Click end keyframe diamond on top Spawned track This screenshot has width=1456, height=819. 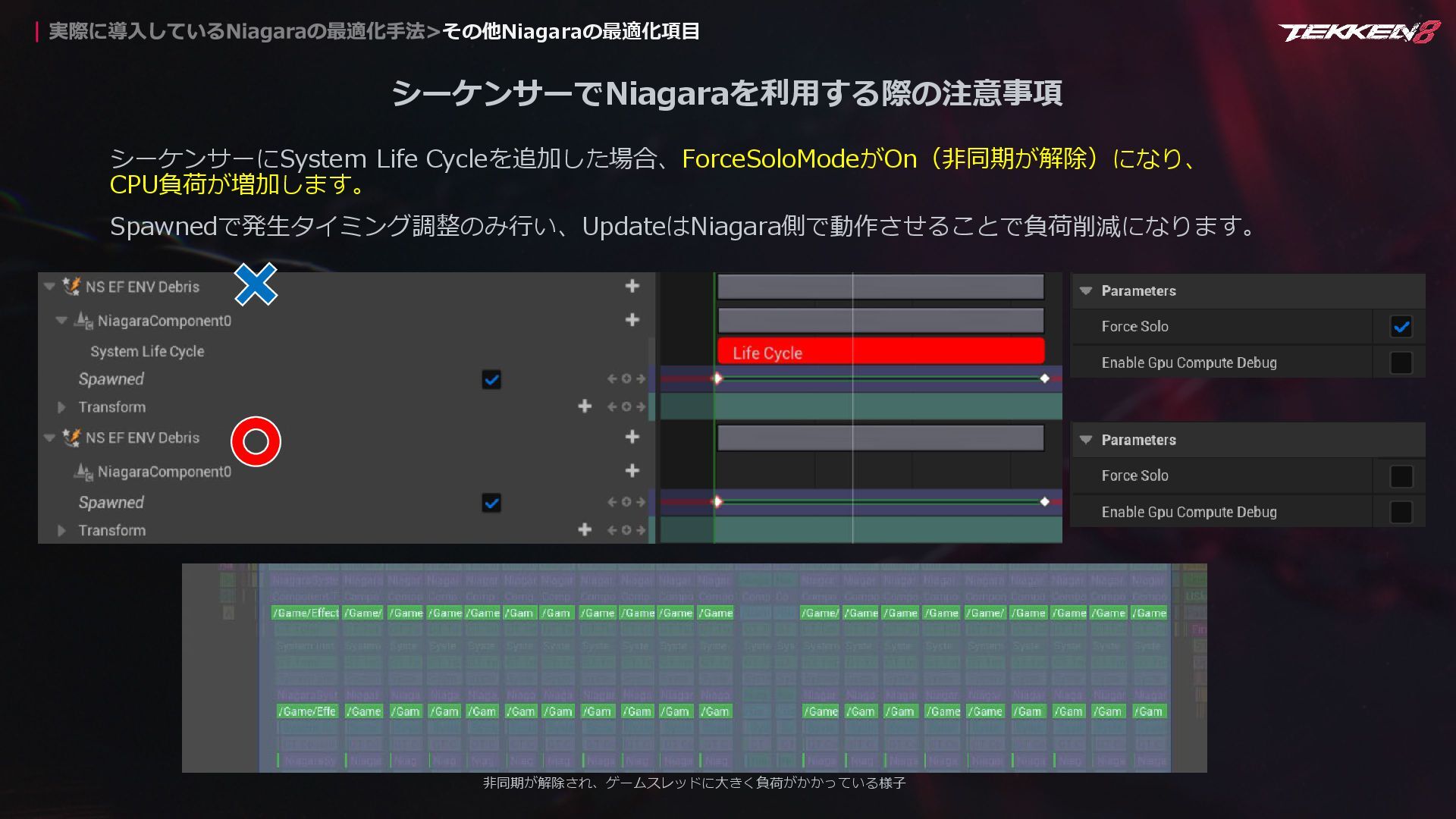[1044, 378]
